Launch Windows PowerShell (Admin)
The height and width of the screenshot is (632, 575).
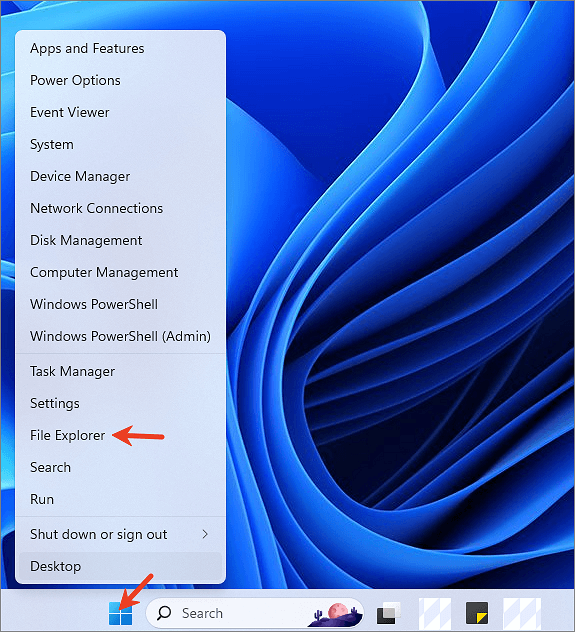[x=120, y=336]
